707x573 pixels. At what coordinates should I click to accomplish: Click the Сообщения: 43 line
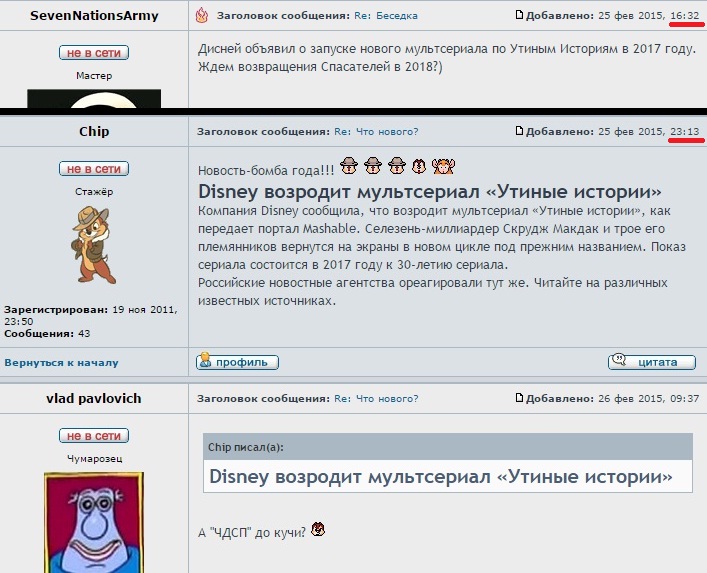tap(47, 334)
